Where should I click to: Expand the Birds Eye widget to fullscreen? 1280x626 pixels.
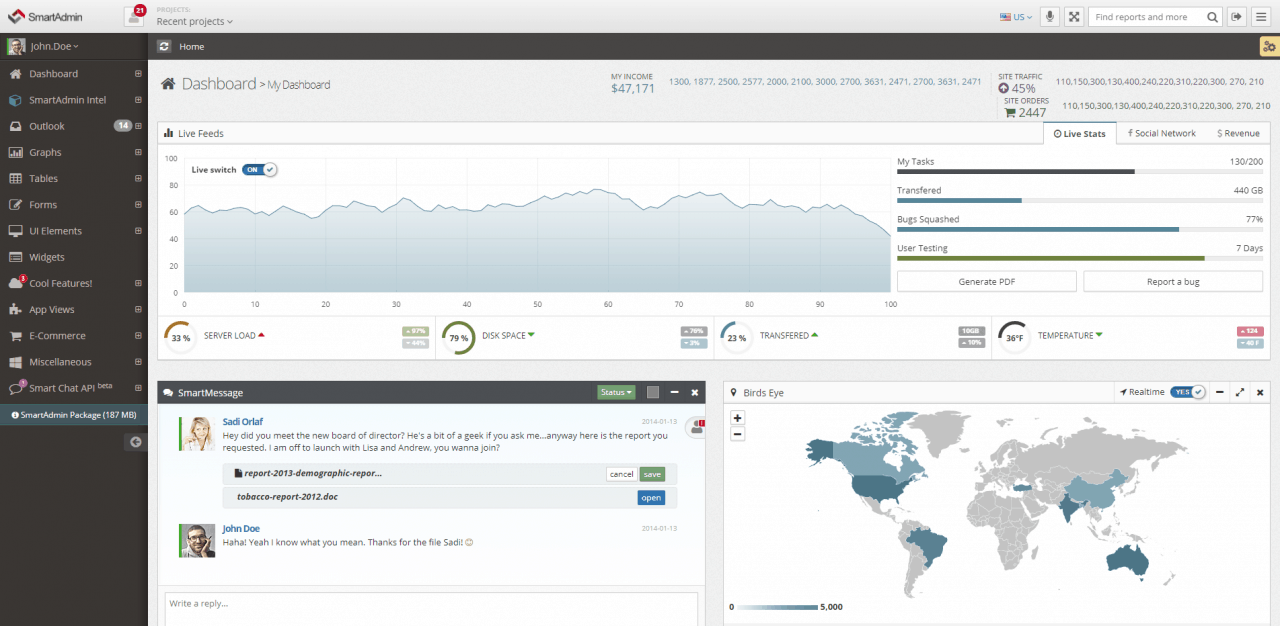[1240, 392]
